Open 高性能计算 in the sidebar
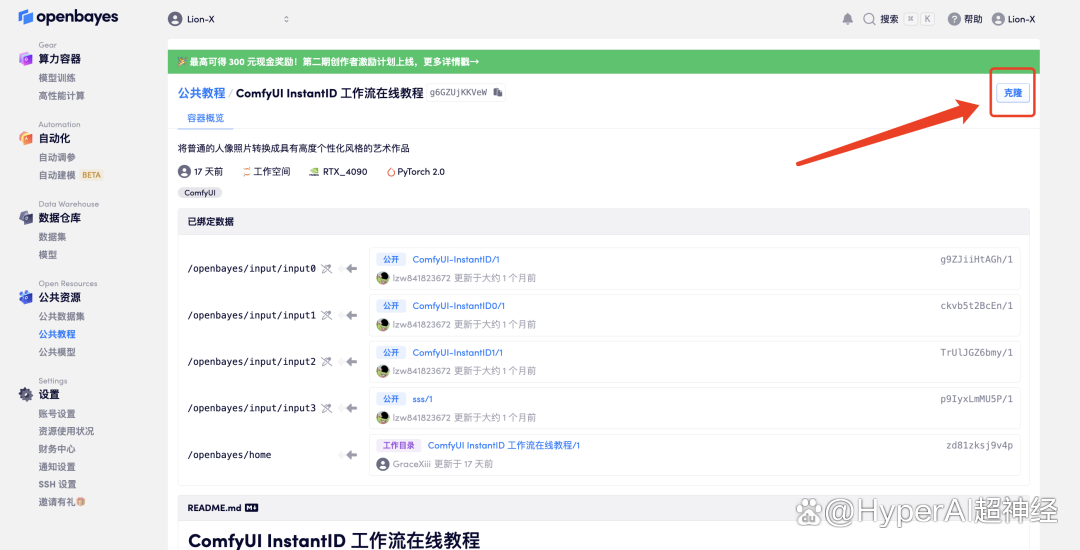This screenshot has height=550, width=1080. coord(61,96)
